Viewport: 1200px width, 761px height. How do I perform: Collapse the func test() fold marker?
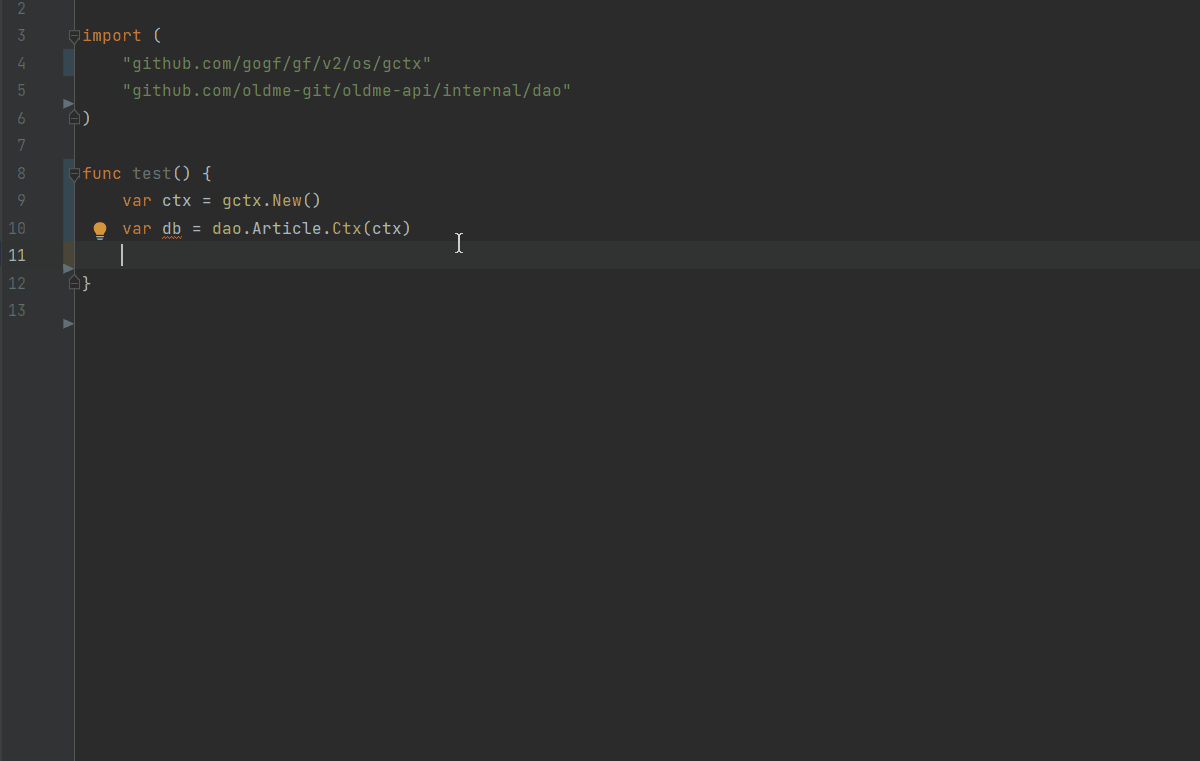point(74,174)
